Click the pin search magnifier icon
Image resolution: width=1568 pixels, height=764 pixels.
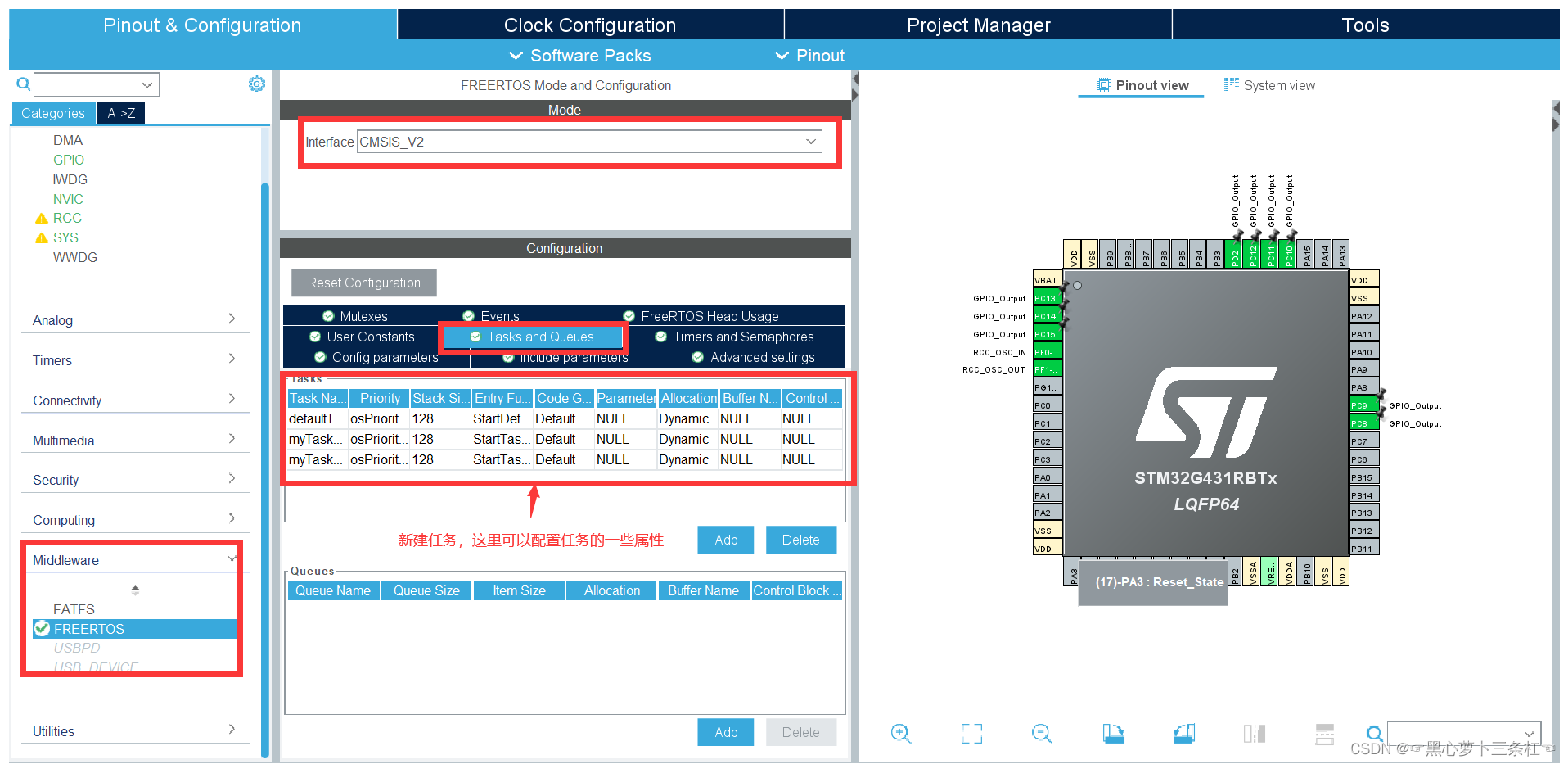(x=1374, y=734)
